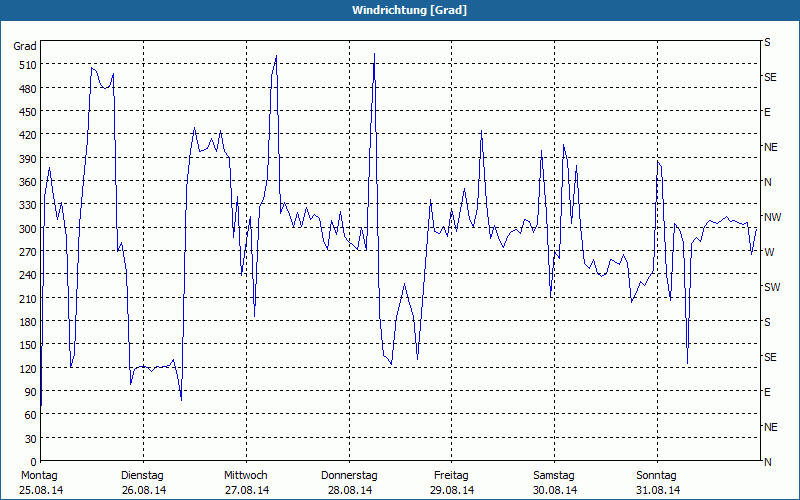The height and width of the screenshot is (500, 800).
Task: Select the 30 axis value
Action: [x=31, y=439]
